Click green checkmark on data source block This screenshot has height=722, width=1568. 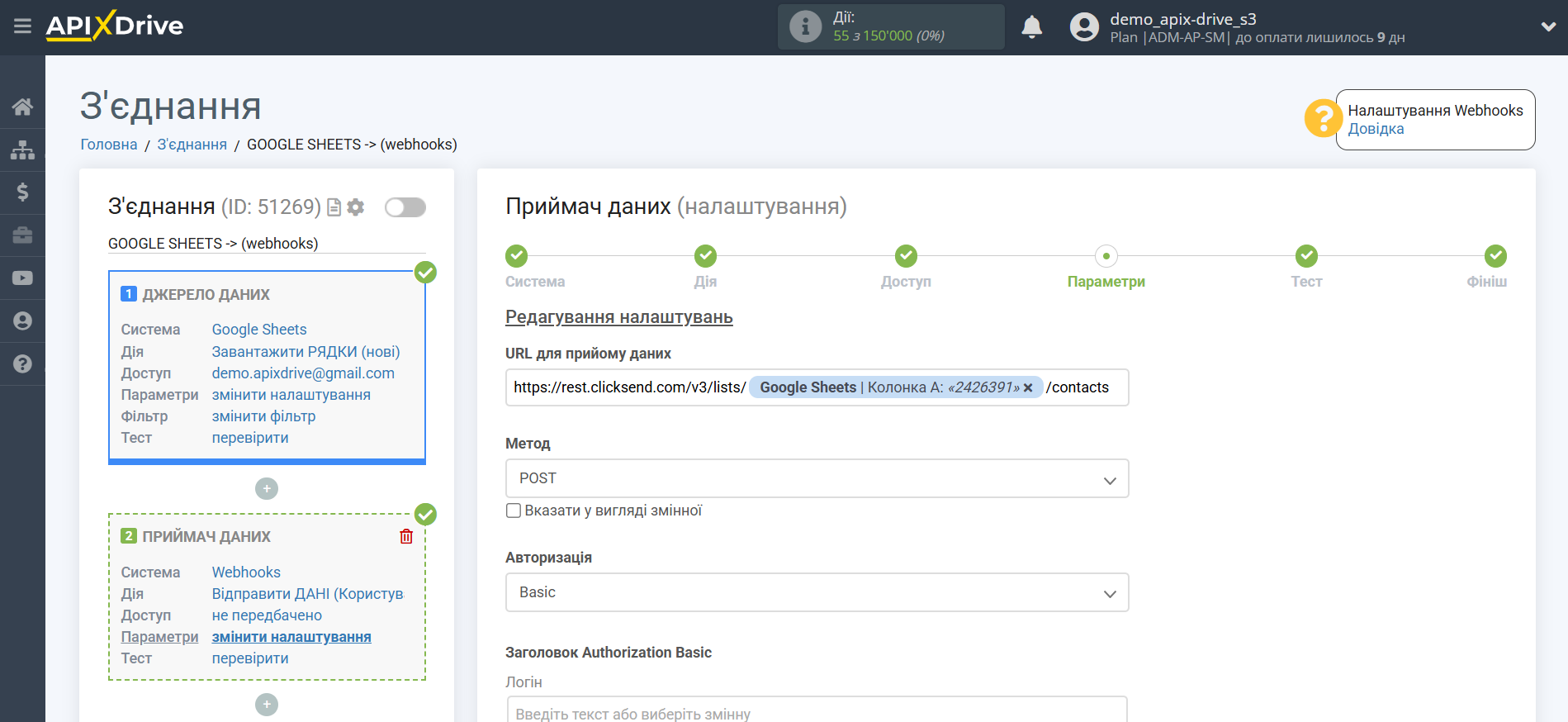point(425,272)
